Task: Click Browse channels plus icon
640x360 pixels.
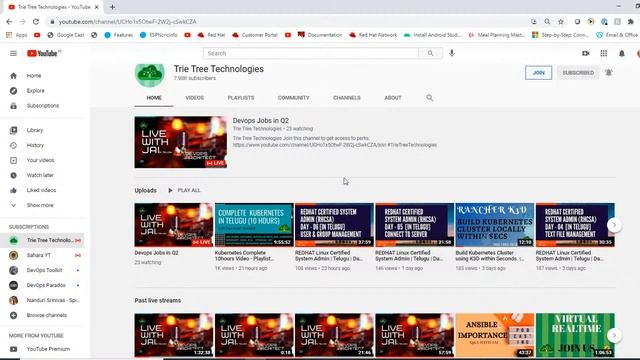Action: click(x=13, y=315)
